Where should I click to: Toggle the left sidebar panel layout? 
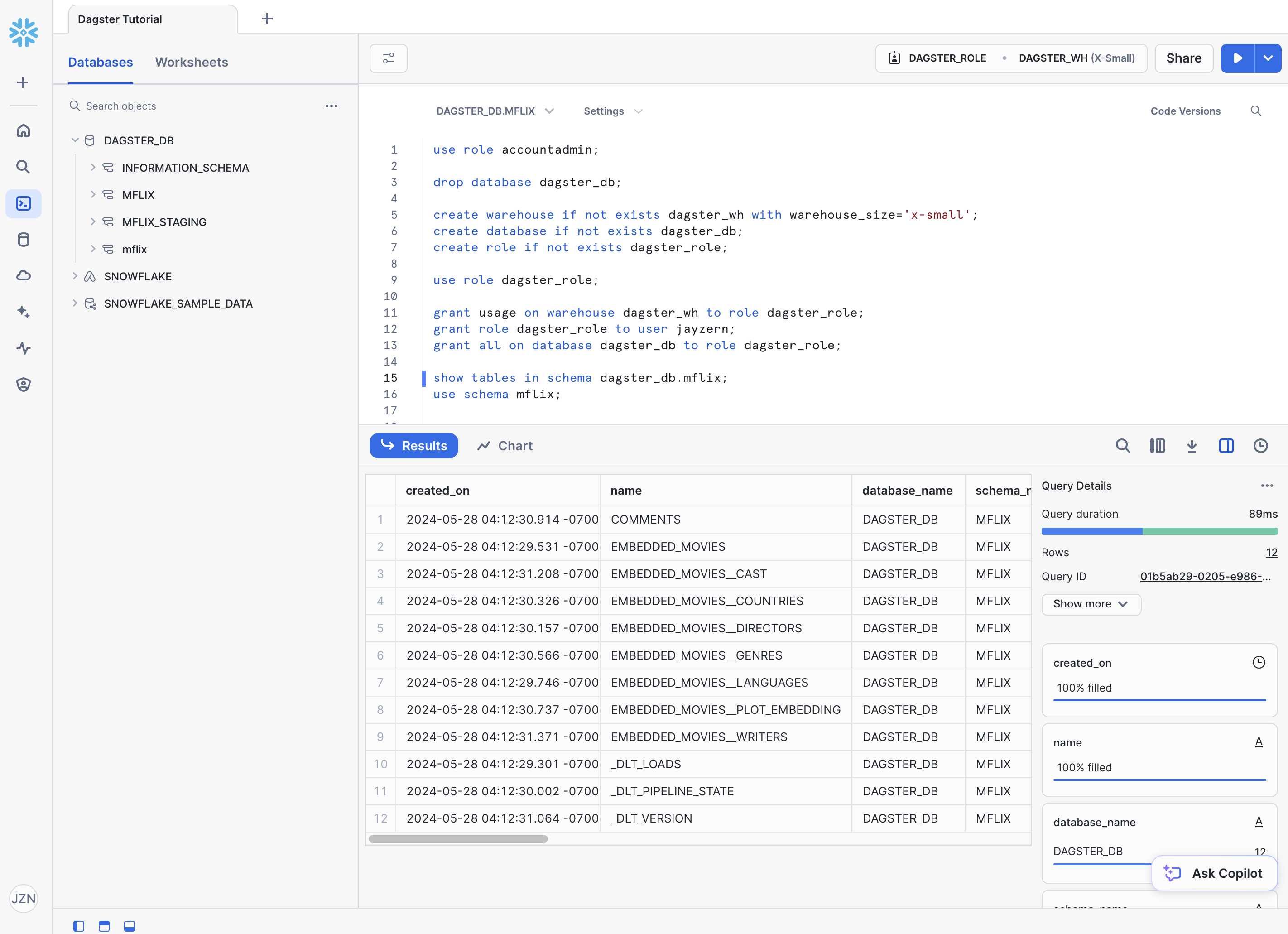pyautogui.click(x=79, y=926)
